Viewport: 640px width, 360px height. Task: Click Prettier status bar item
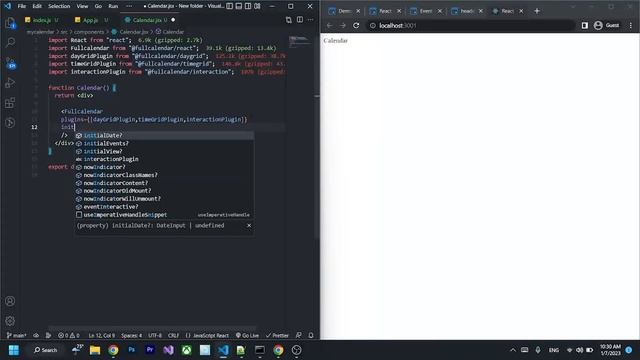click(277, 335)
